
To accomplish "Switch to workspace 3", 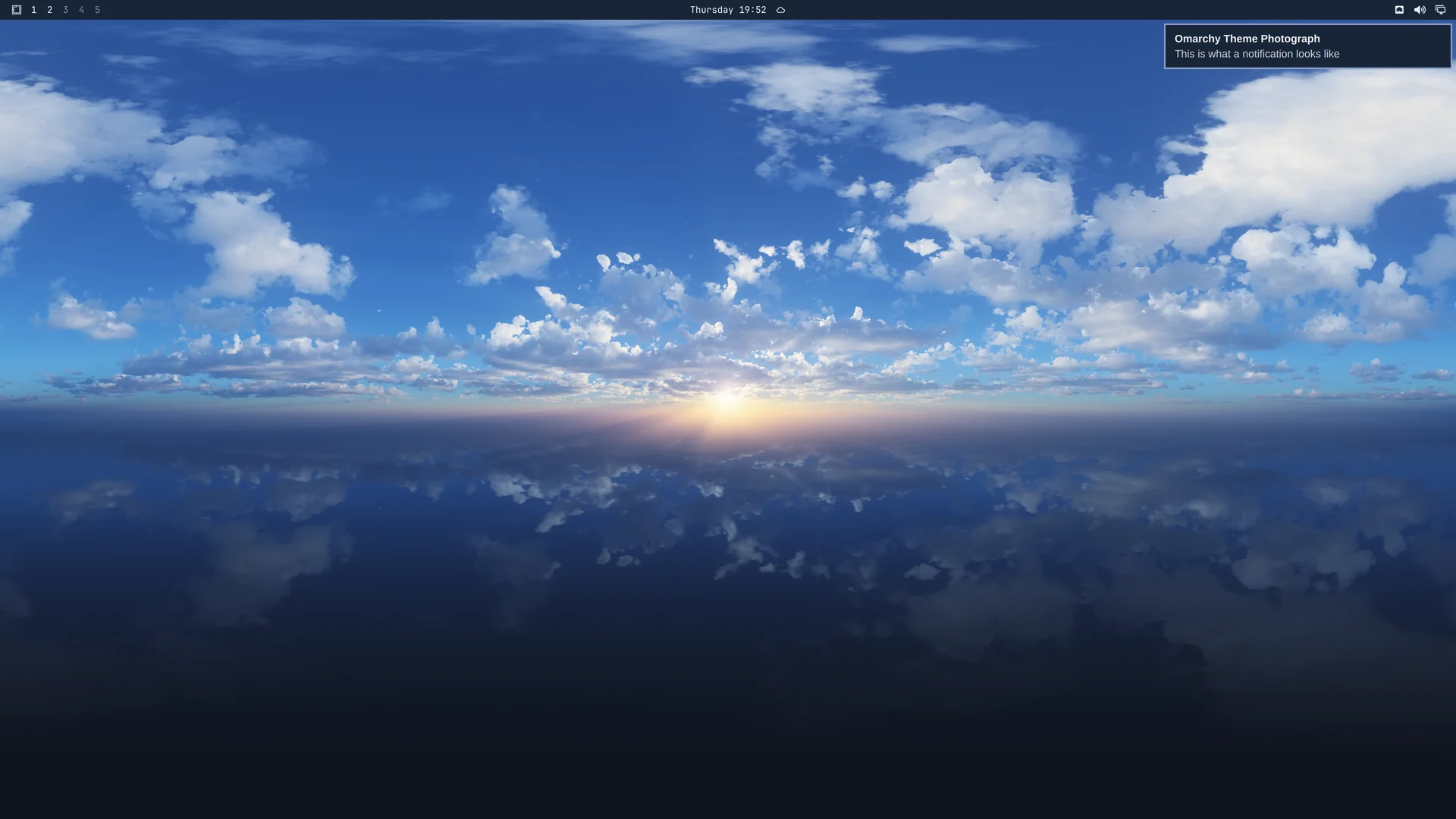I will pos(66,10).
